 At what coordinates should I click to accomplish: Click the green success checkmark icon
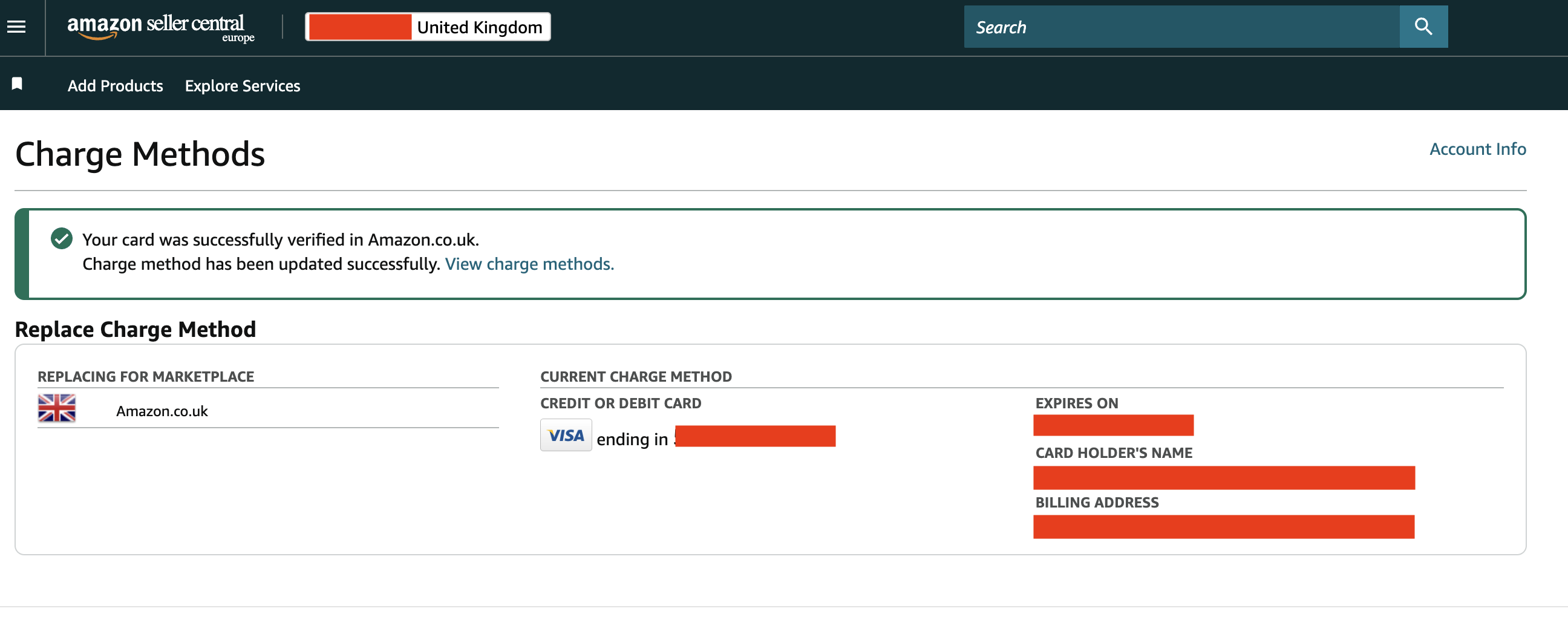(62, 238)
